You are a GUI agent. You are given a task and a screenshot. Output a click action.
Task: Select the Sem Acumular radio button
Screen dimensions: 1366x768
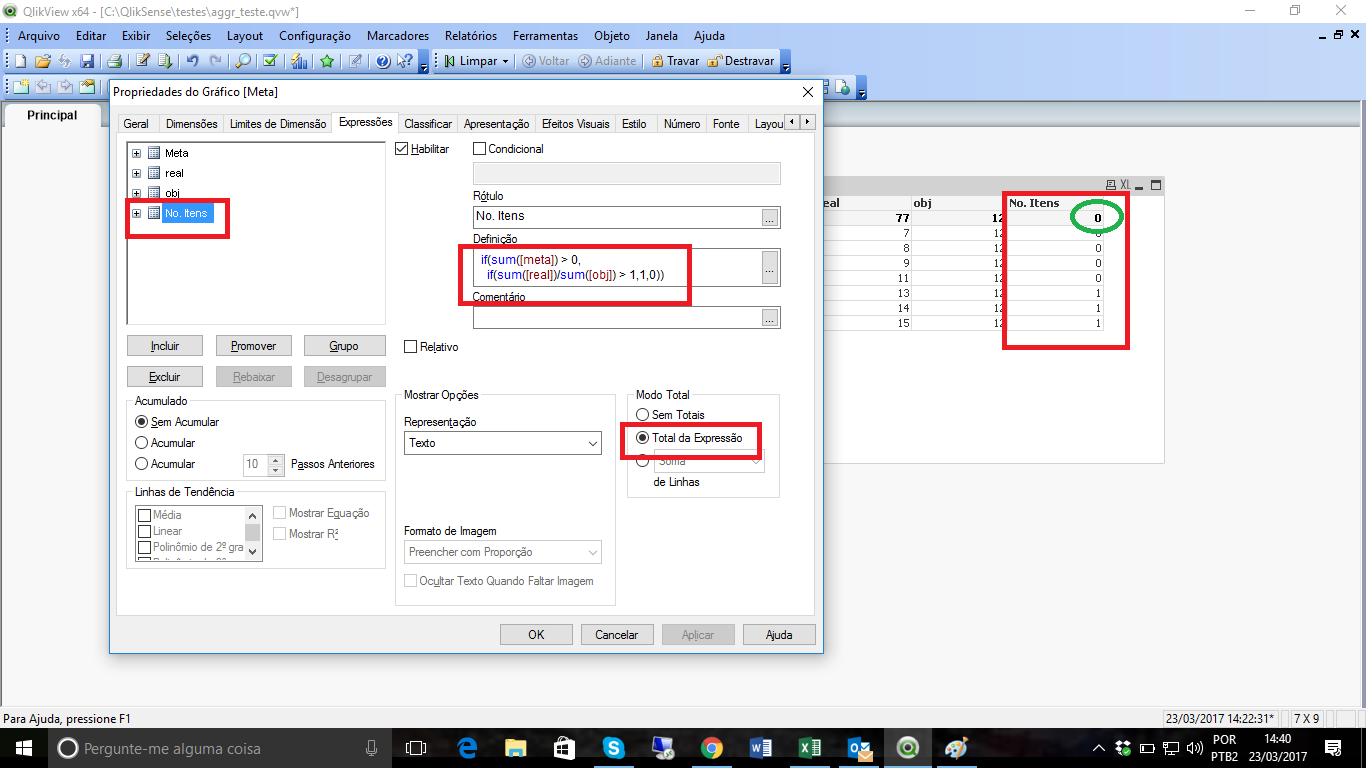(x=141, y=422)
